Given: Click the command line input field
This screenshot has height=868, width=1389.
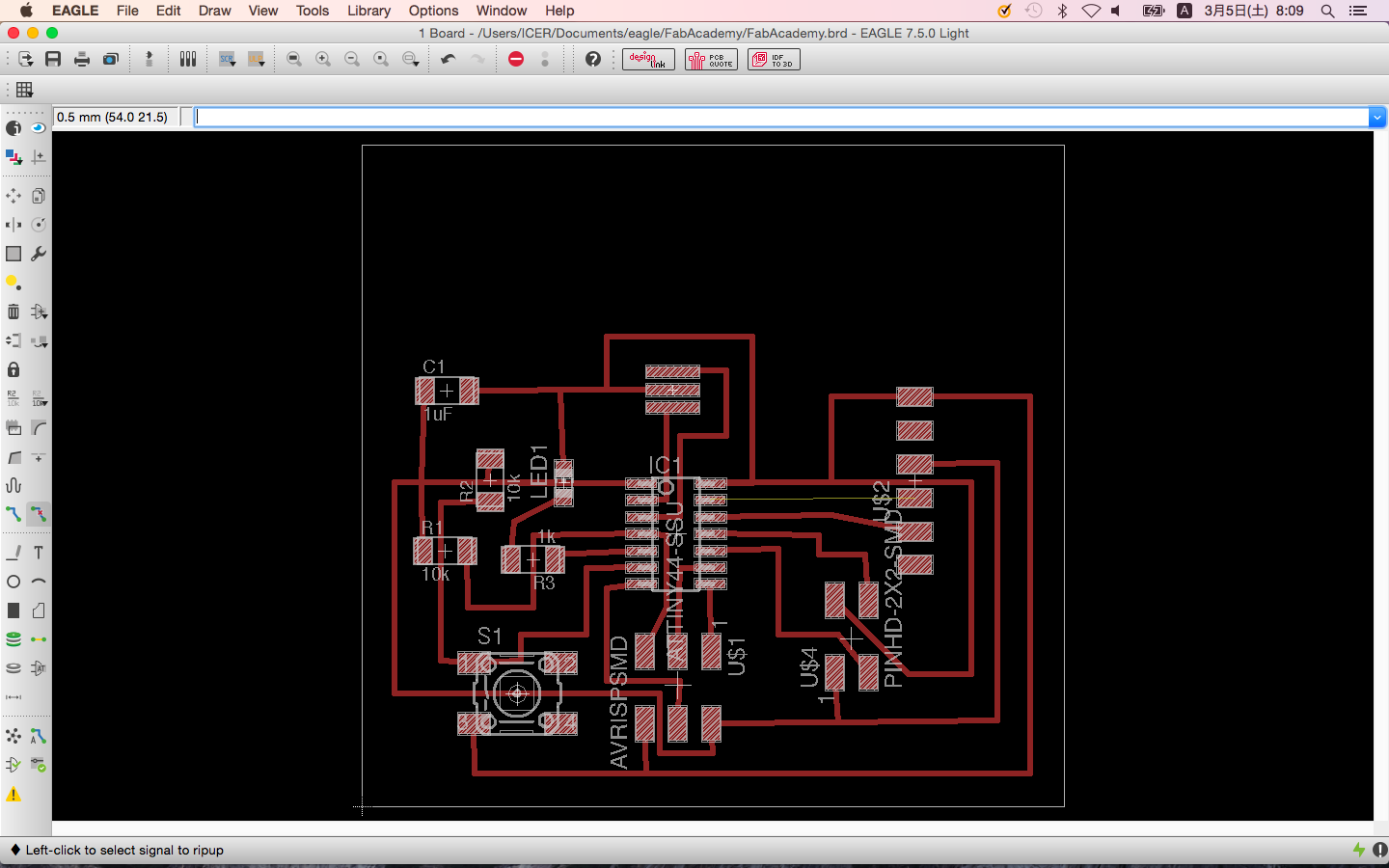Looking at the screenshot, I should pos(781,117).
